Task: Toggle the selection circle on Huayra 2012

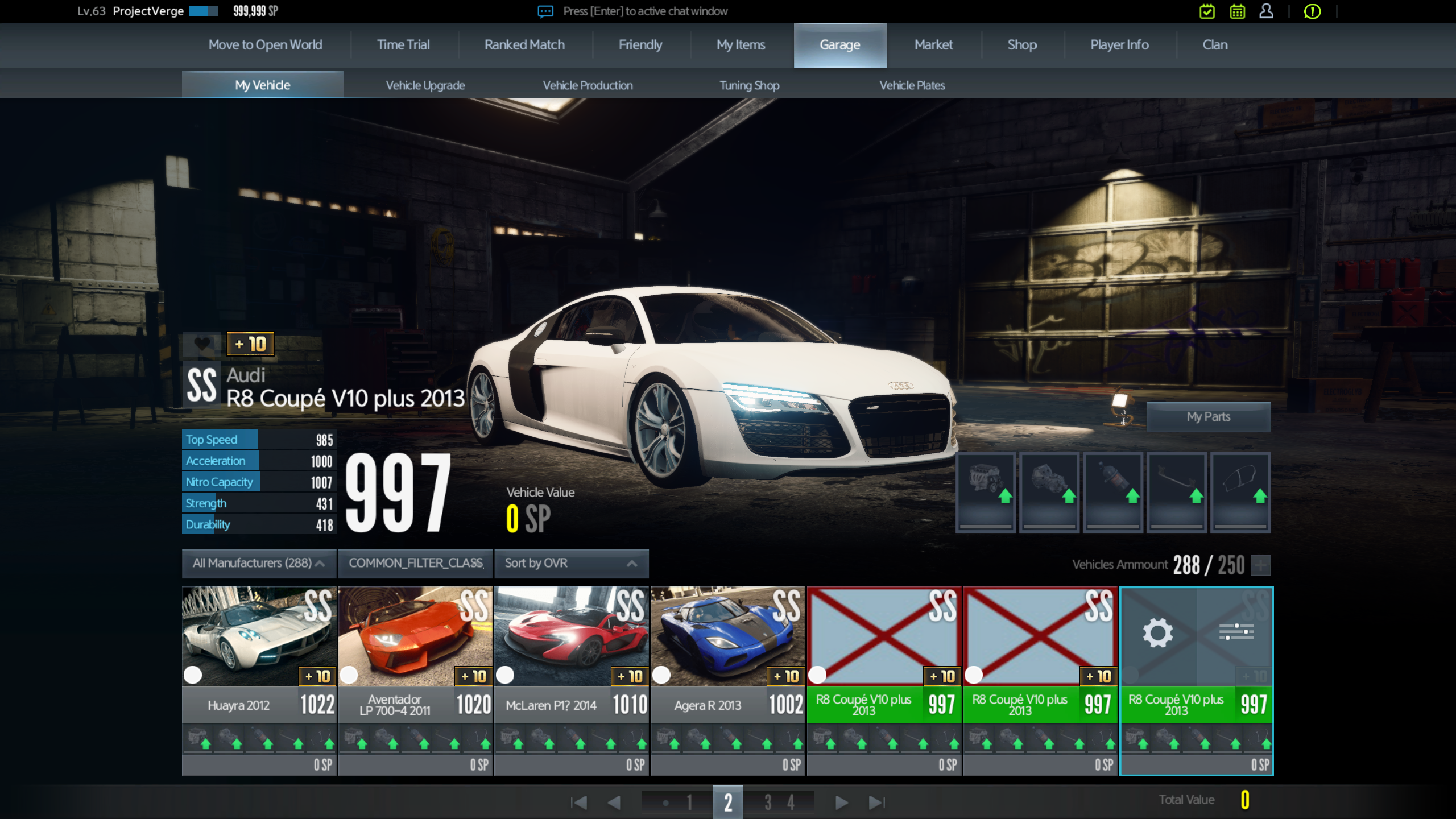Action: point(193,675)
